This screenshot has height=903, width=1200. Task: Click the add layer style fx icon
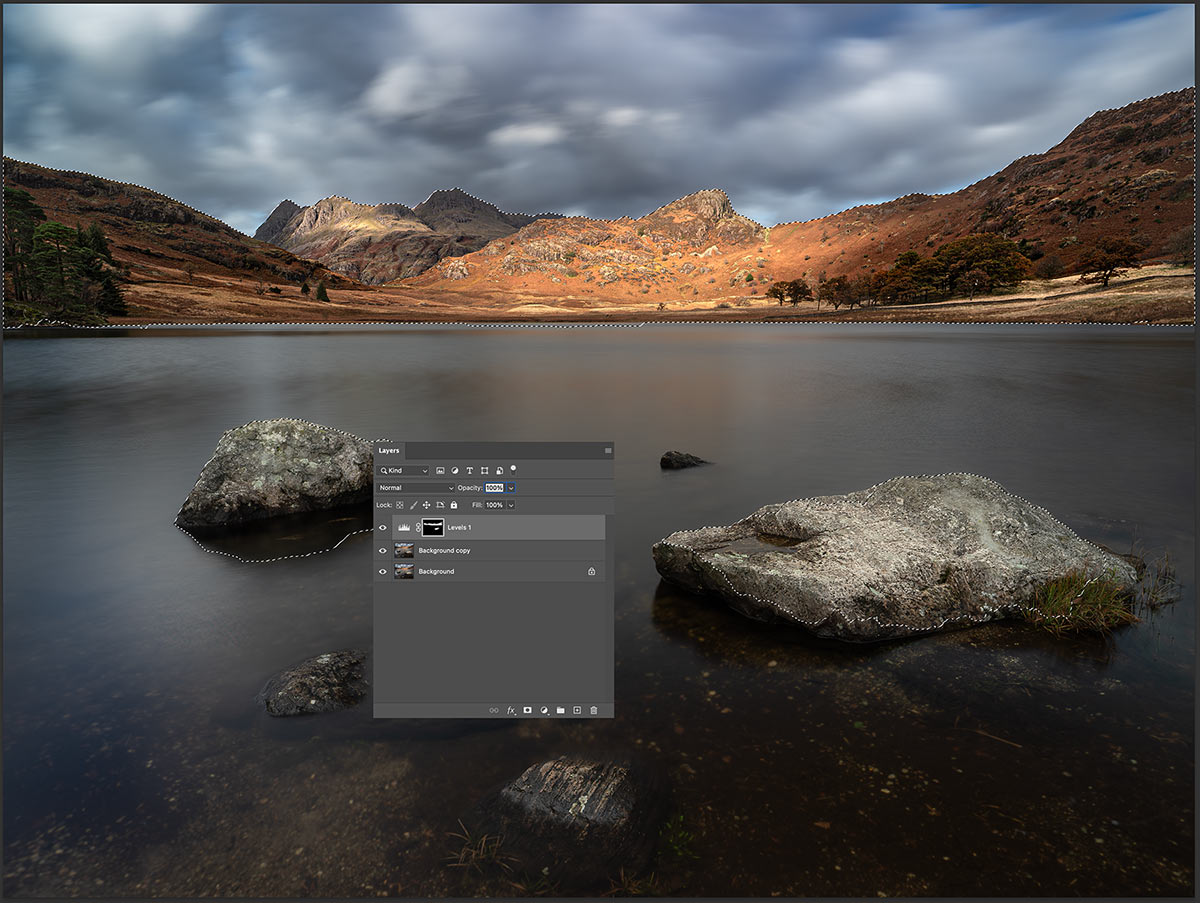coord(511,710)
